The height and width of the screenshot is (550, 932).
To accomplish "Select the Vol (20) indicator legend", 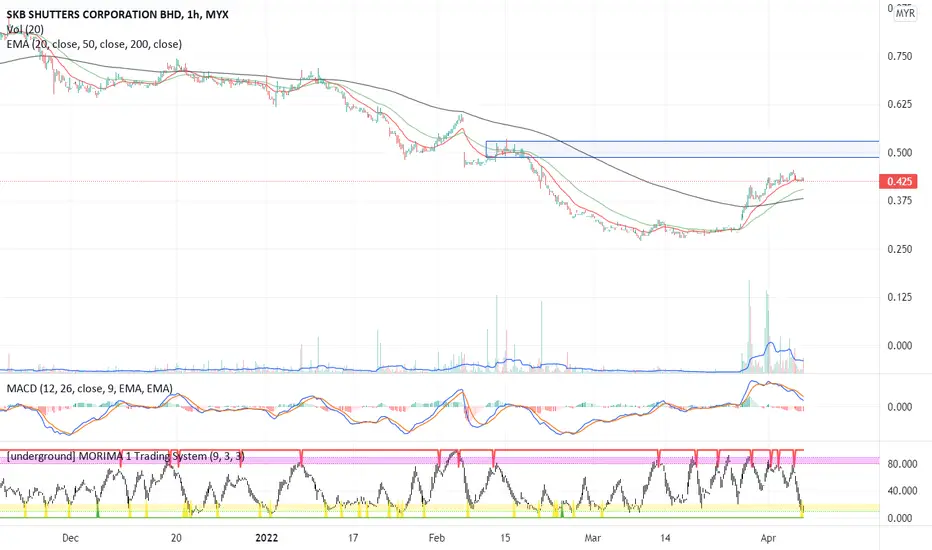I will (25, 29).
